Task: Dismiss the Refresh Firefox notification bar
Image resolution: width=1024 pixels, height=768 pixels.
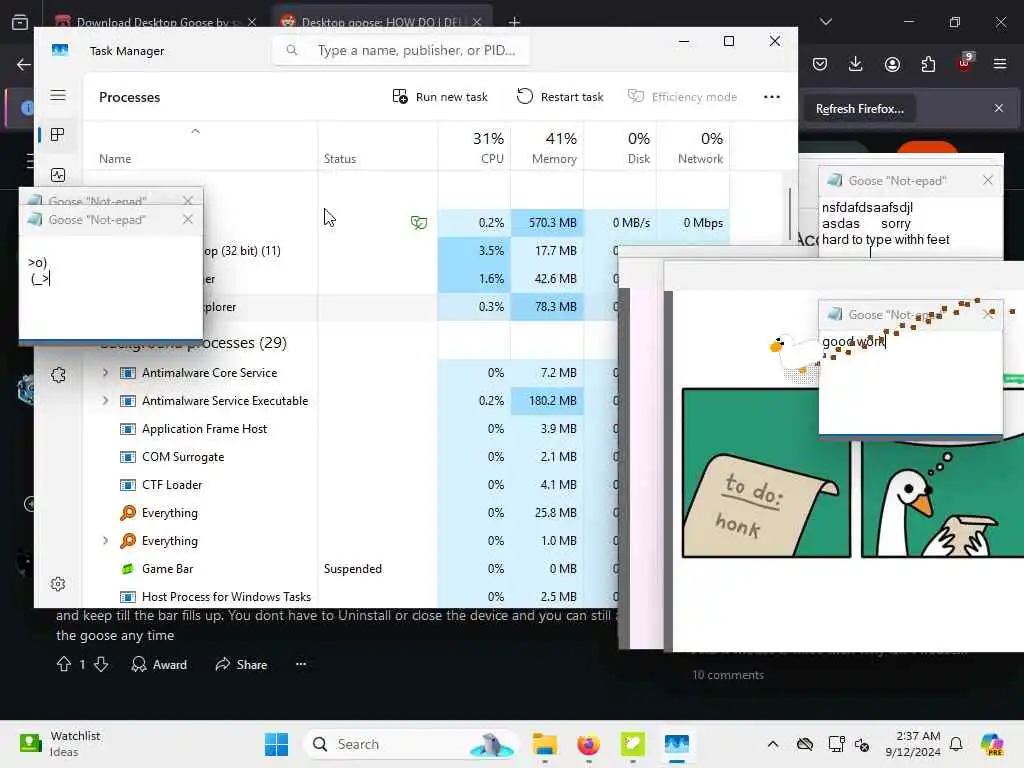Action: (x=999, y=108)
